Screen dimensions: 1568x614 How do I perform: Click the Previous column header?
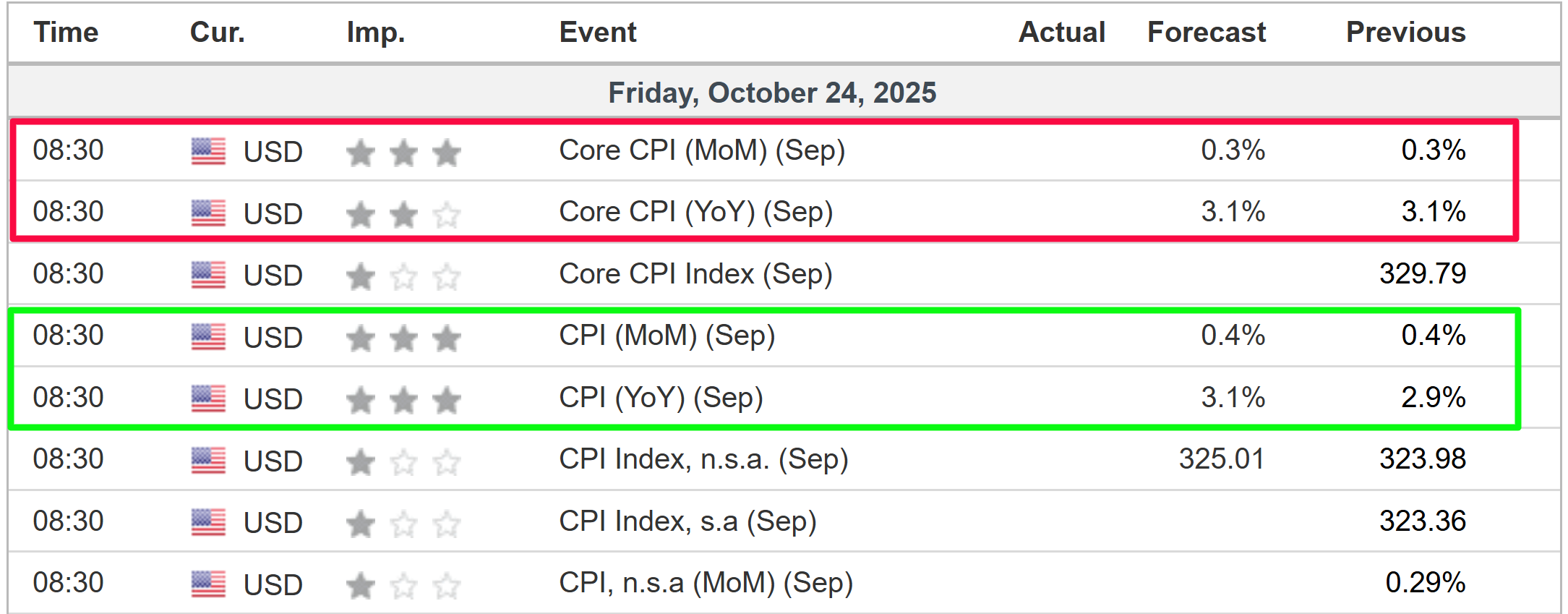[x=1405, y=33]
